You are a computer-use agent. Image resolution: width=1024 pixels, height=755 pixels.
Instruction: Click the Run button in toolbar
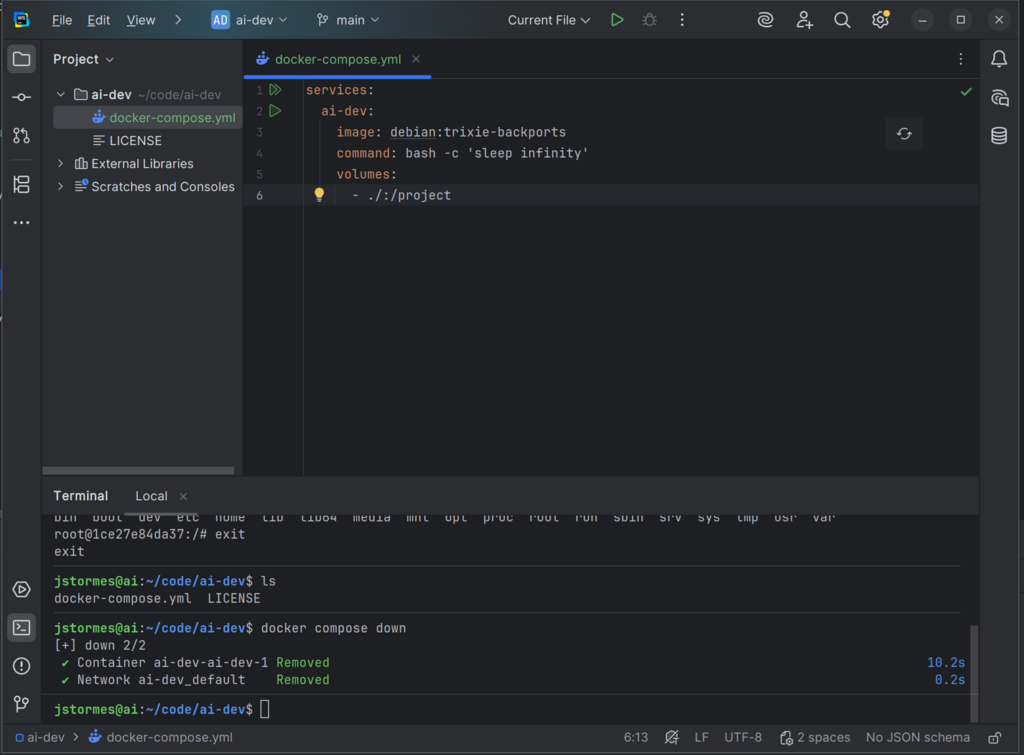617,20
